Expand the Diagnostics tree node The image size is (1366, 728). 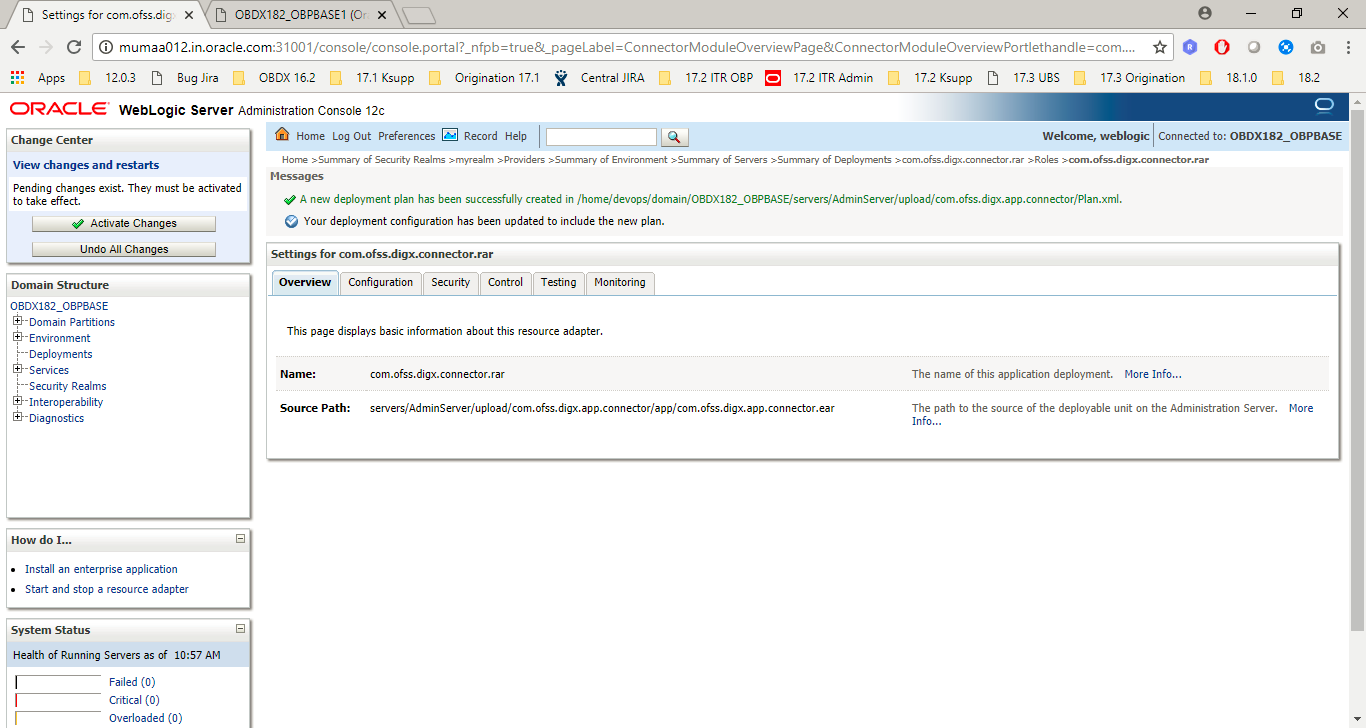(18, 417)
